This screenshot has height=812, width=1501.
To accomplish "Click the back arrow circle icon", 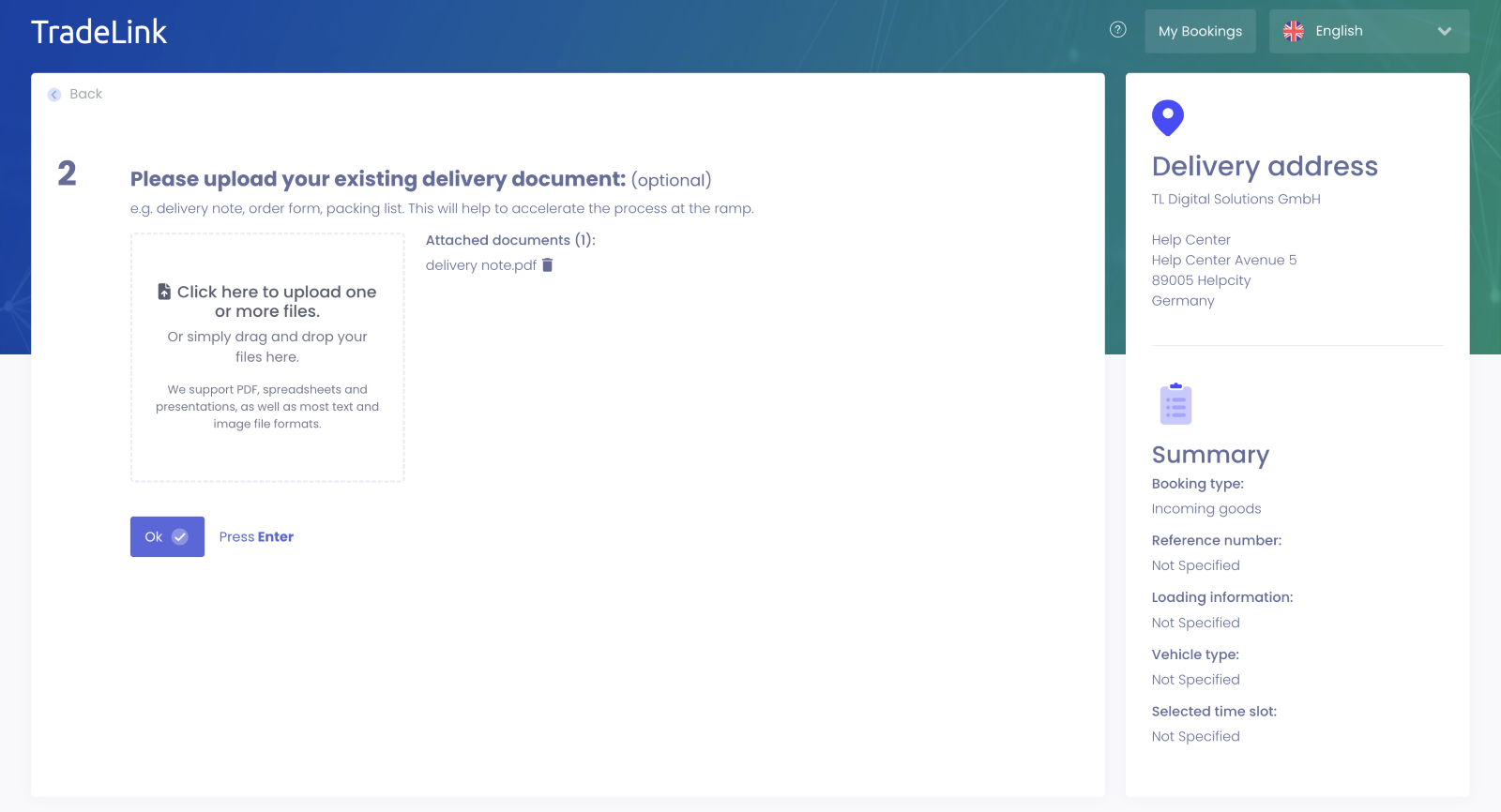I will tap(54, 95).
